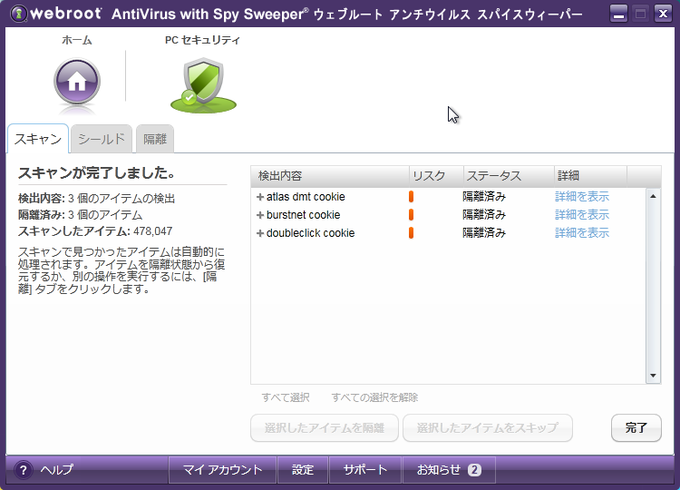
Task: Click the 詳細 column header
Action: 590,176
